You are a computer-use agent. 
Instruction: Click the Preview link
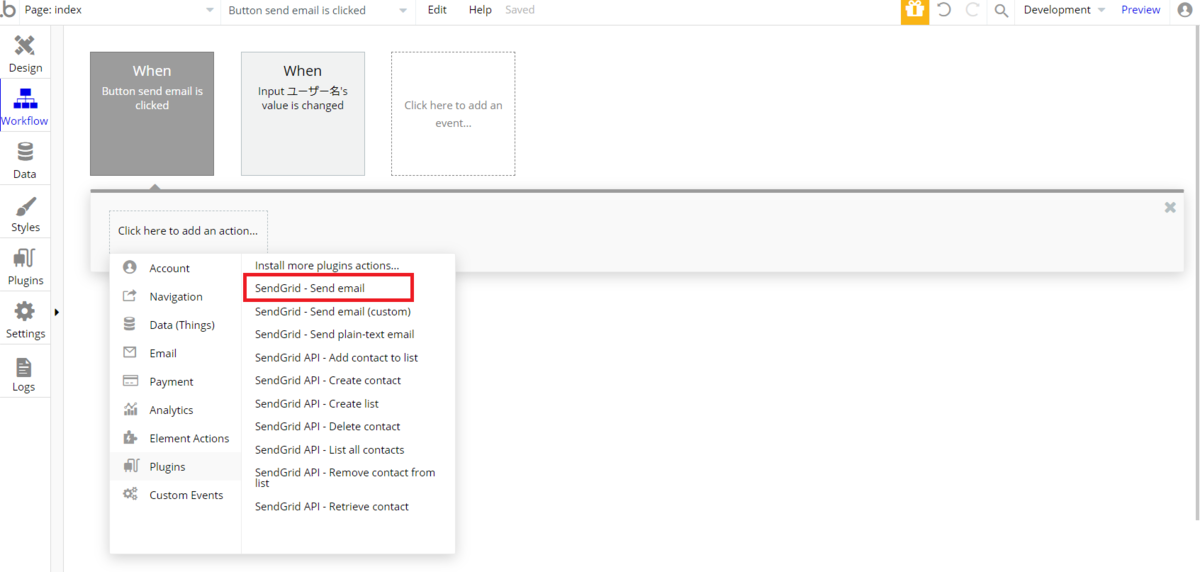[x=1141, y=10]
